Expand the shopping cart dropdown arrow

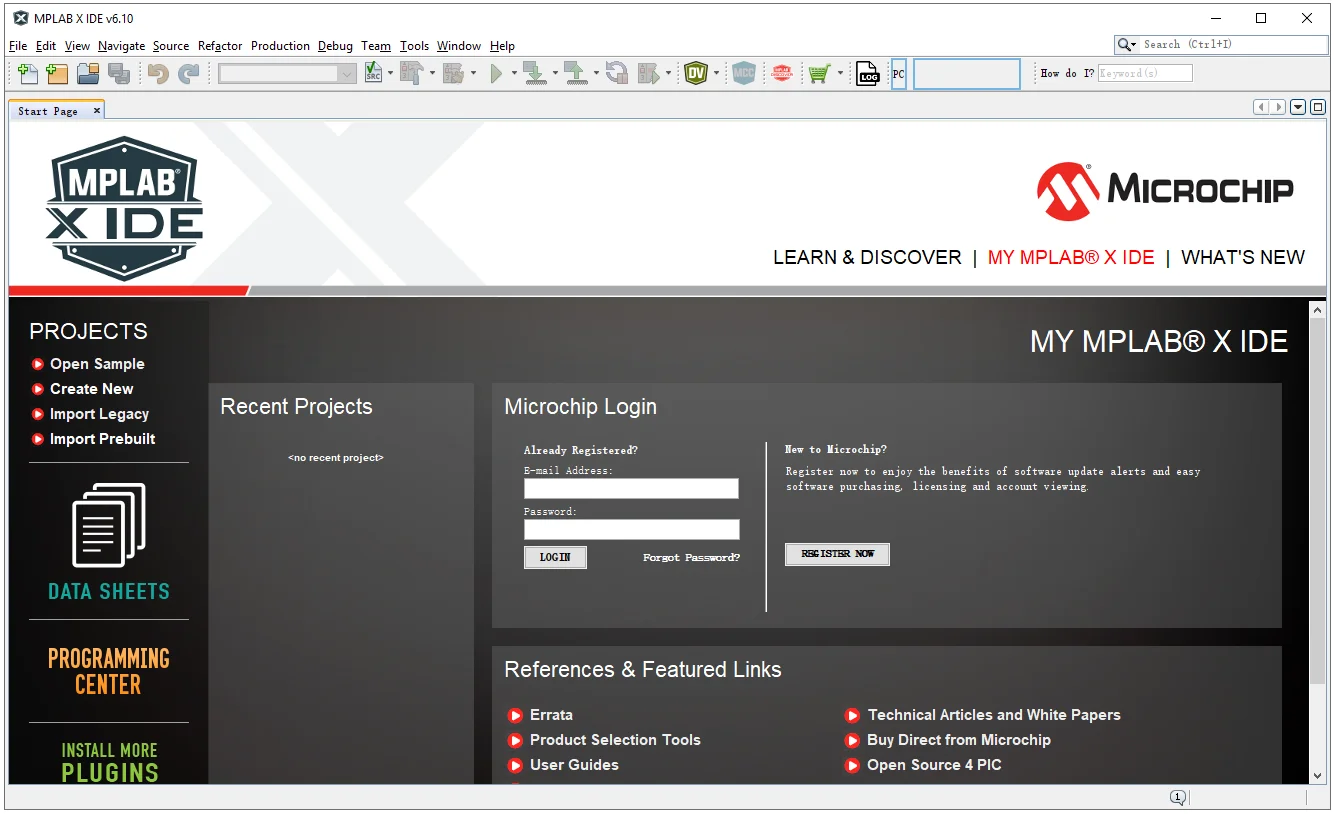tap(840, 73)
